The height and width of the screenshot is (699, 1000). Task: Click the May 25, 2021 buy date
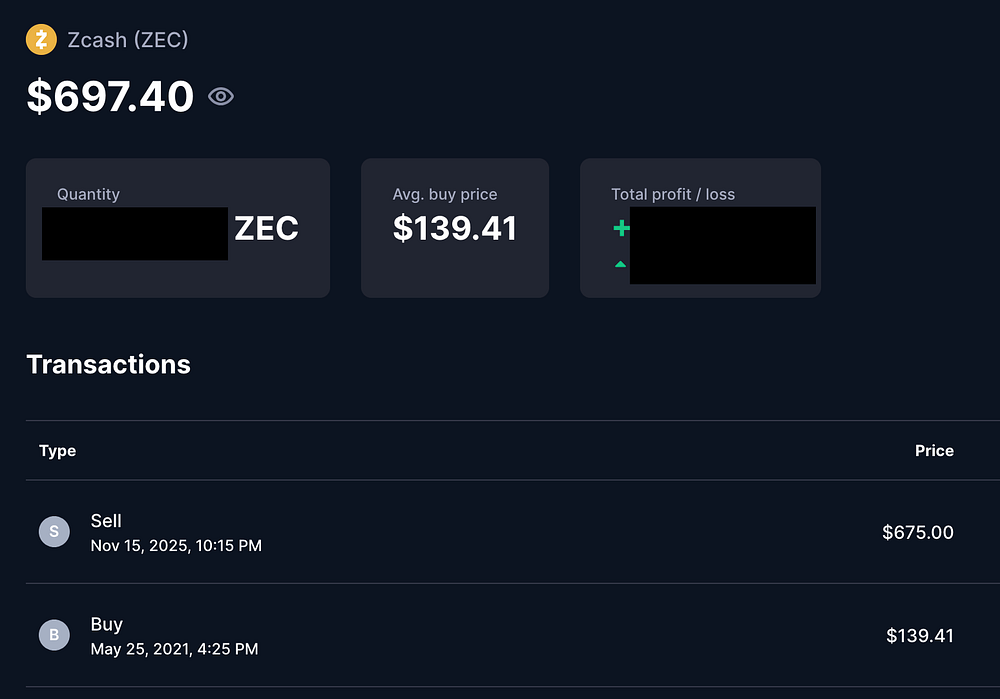click(x=174, y=649)
